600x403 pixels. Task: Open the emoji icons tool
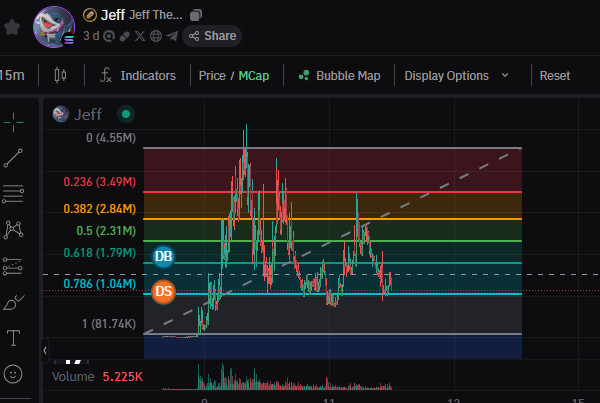pyautogui.click(x=13, y=374)
